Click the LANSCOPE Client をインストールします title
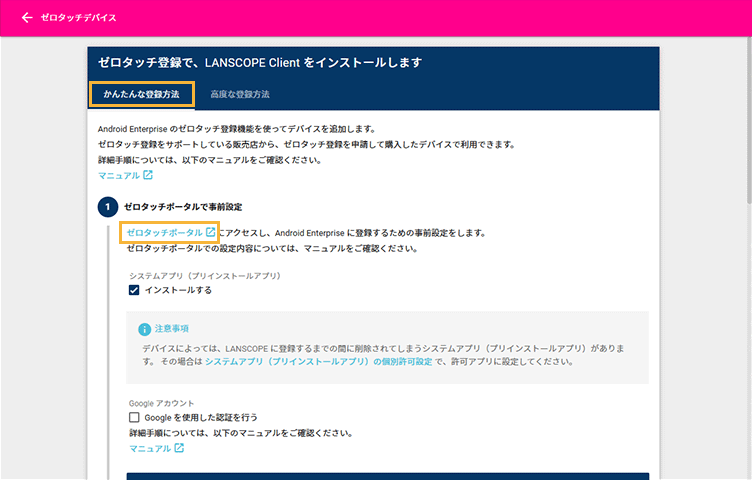Screen dimensions: 752x480 [260, 62]
